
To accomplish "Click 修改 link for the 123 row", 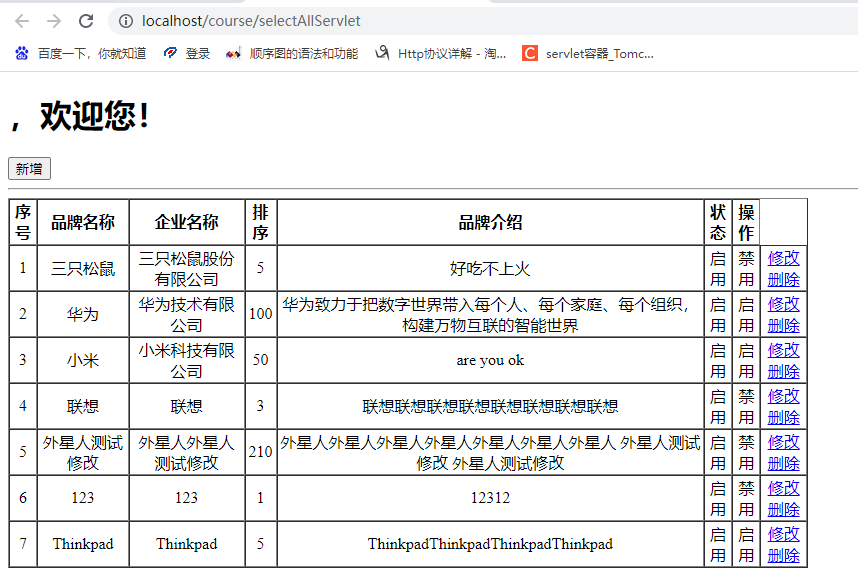I will pyautogui.click(x=783, y=488).
